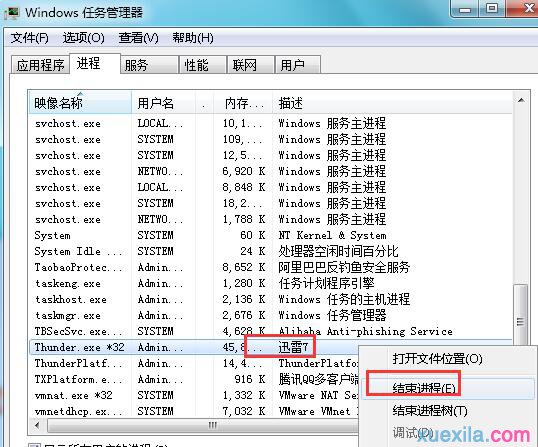Sort by the 内存 column header
Screen dimensions: 538x447
click(x=243, y=103)
